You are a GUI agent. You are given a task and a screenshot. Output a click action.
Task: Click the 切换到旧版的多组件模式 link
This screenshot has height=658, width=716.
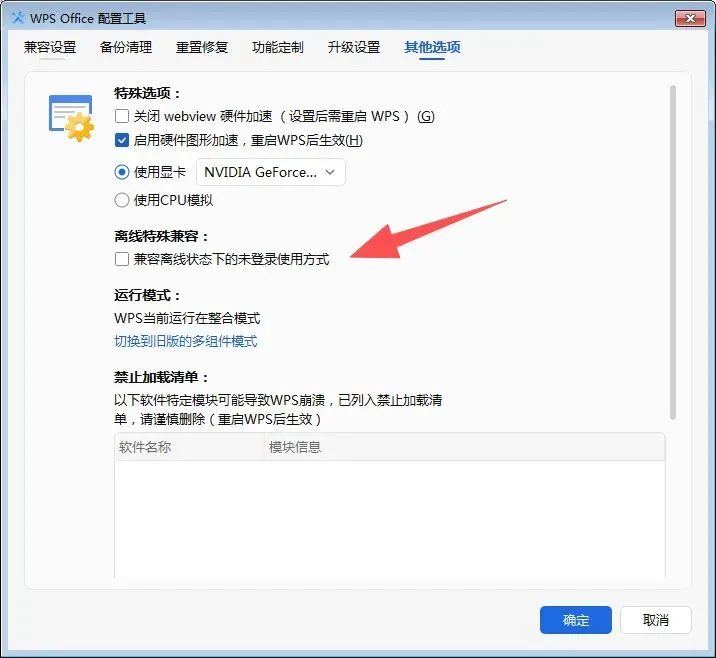(186, 341)
